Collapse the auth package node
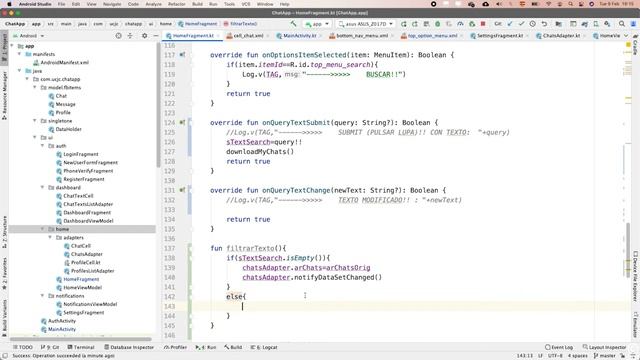Image resolution: width=640 pixels, height=360 pixels. click(x=42, y=146)
